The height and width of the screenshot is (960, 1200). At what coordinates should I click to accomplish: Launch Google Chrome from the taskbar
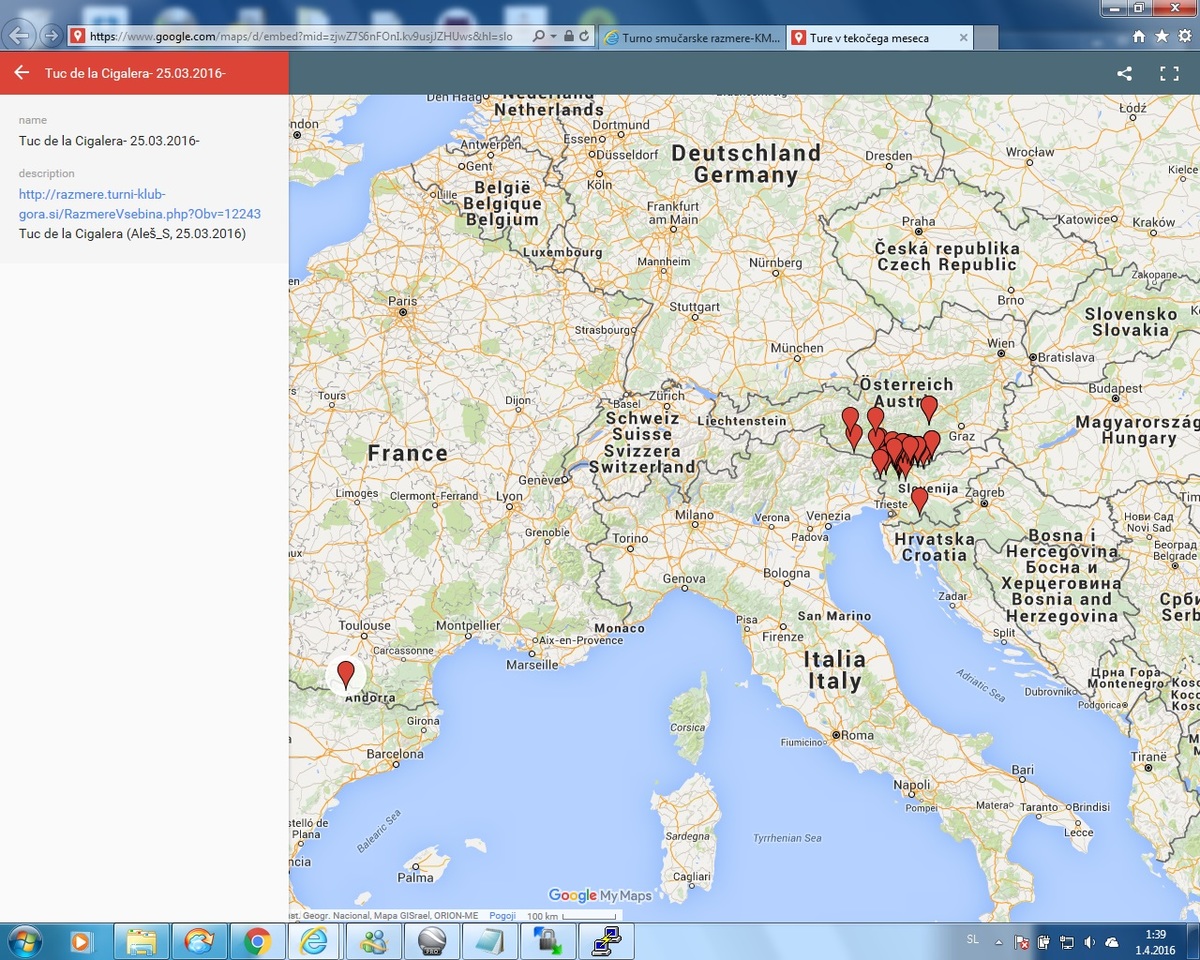pyautogui.click(x=256, y=941)
